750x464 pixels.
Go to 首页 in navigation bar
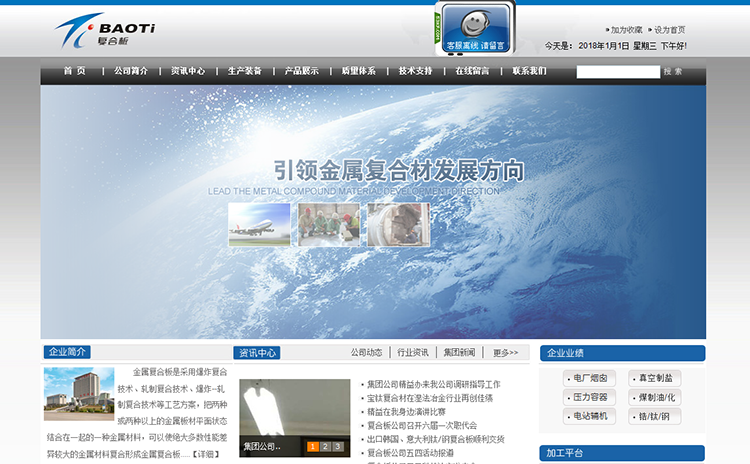point(75,71)
